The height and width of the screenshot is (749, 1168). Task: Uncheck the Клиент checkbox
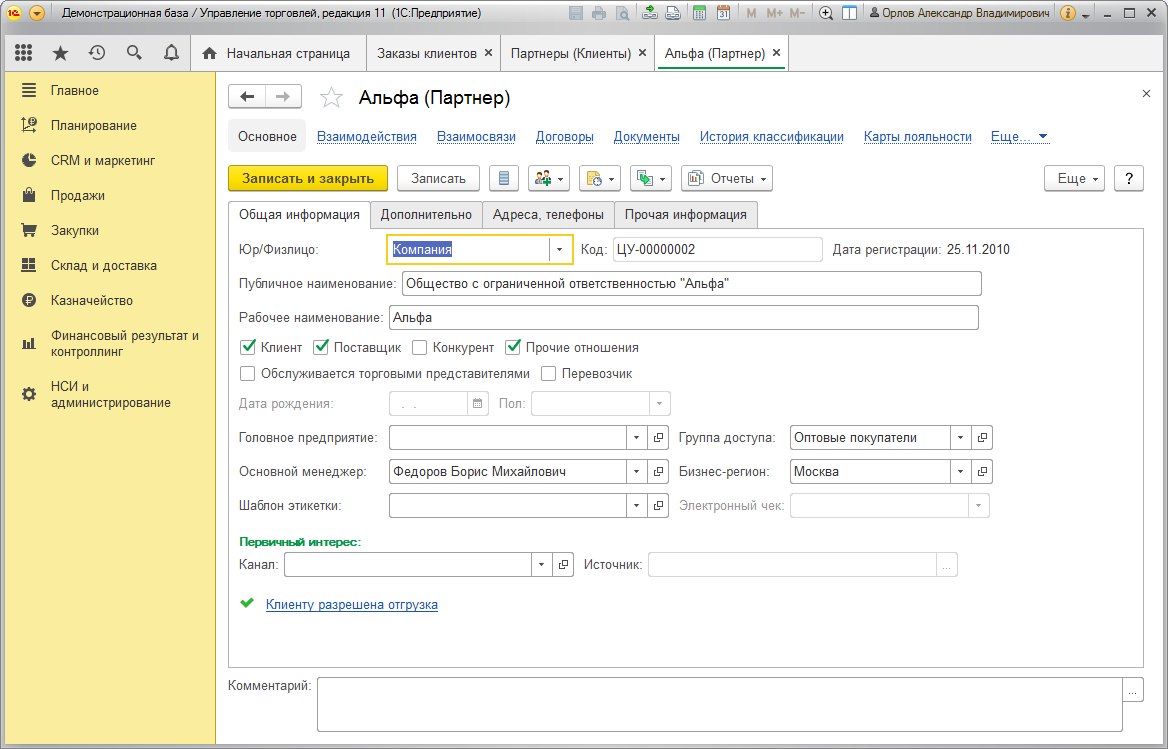248,348
